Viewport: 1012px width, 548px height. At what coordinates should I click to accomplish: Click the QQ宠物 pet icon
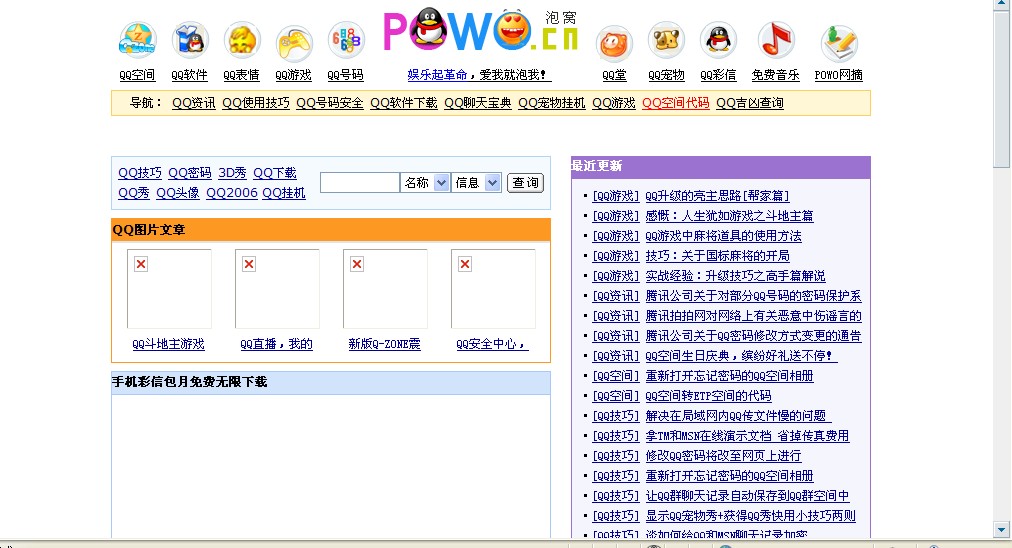666,41
